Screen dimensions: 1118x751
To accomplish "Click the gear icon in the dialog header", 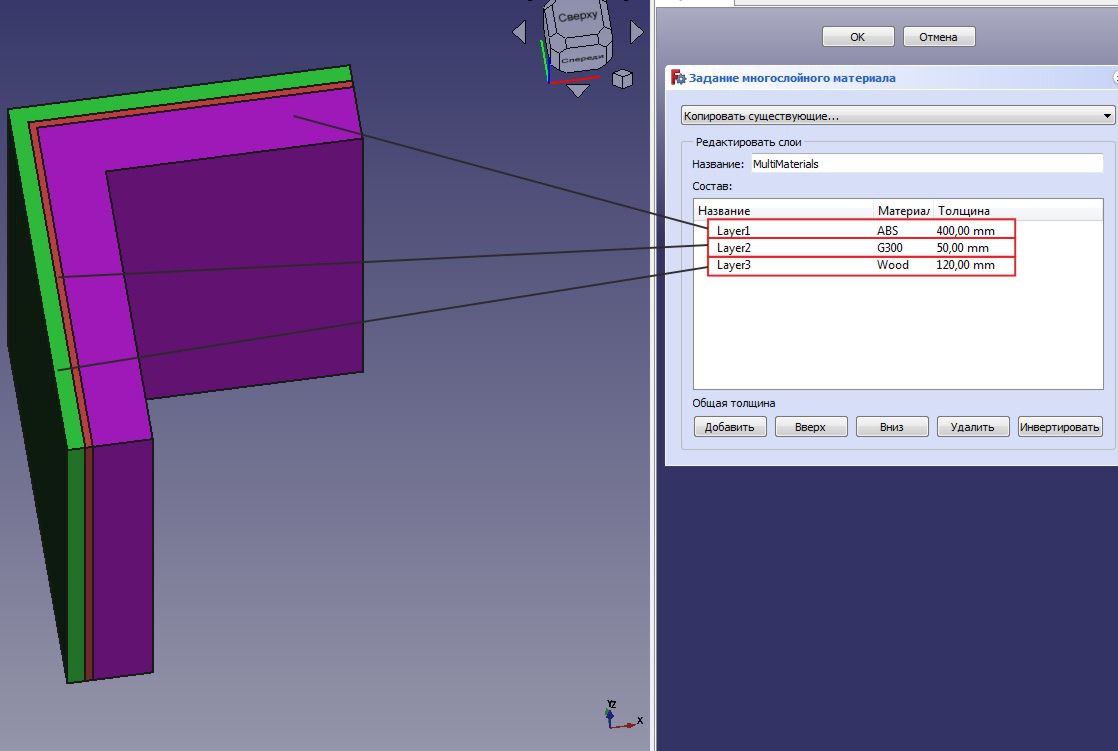I will pyautogui.click(x=683, y=78).
